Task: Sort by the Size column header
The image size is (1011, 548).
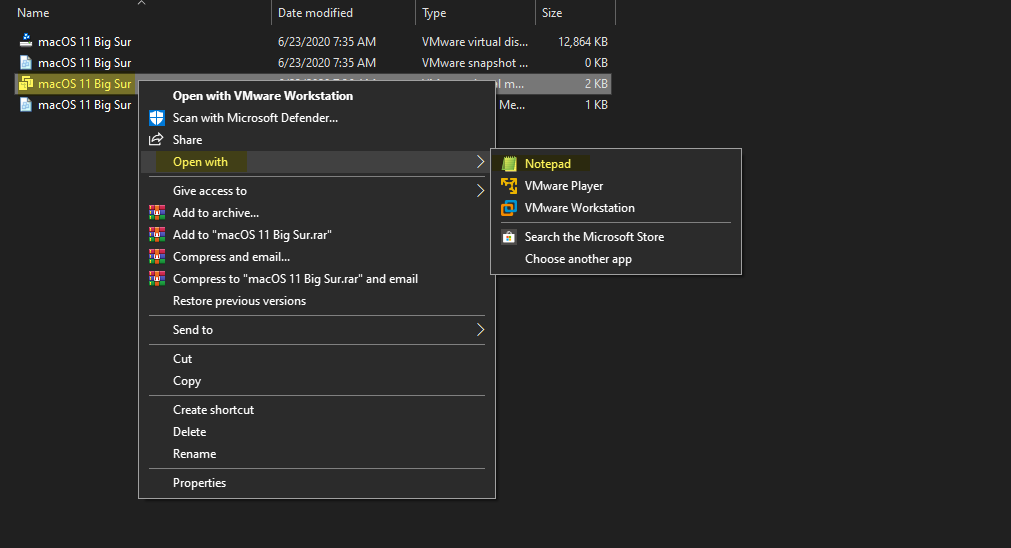Action: point(552,13)
